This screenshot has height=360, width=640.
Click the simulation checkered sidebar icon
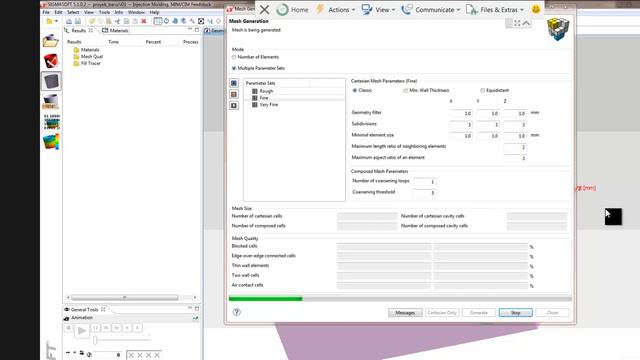click(51, 122)
